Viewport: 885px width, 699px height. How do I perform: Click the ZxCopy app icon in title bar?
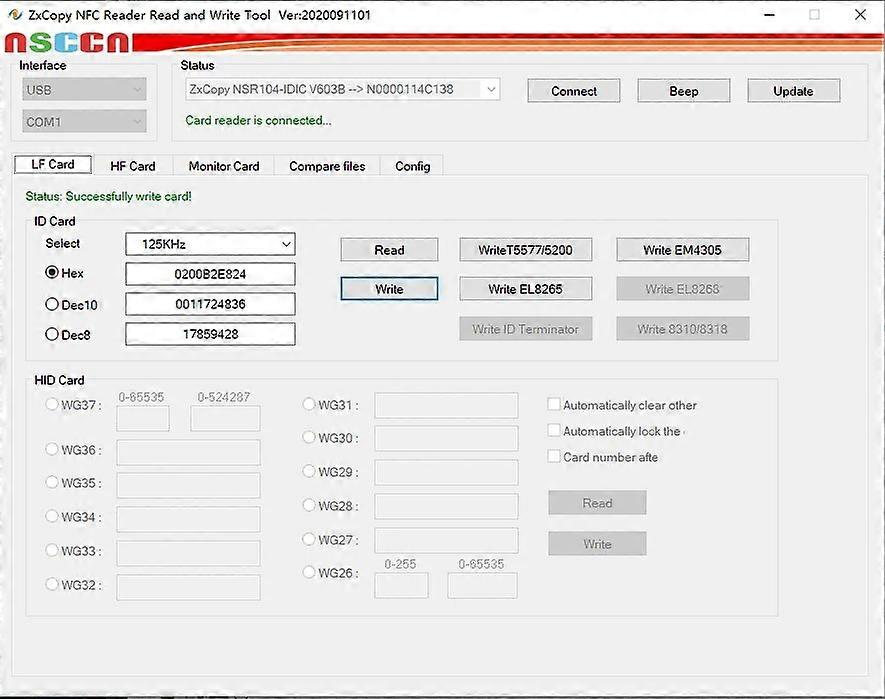click(14, 15)
